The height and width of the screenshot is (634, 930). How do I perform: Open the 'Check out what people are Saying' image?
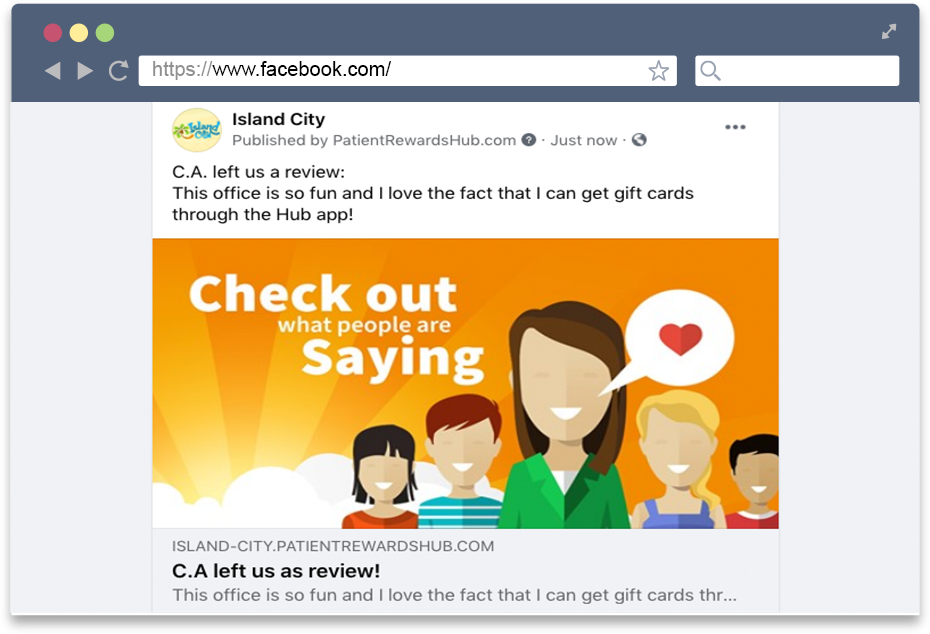[x=466, y=383]
